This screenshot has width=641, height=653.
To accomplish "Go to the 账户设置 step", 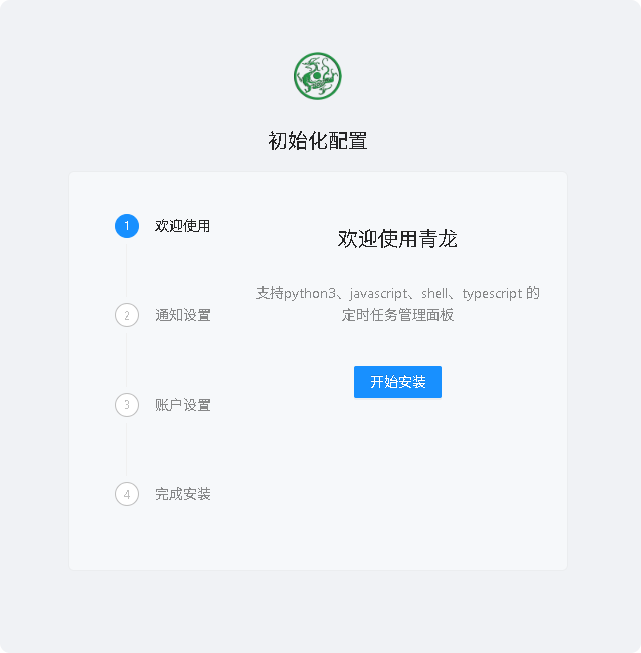I will click(182, 405).
